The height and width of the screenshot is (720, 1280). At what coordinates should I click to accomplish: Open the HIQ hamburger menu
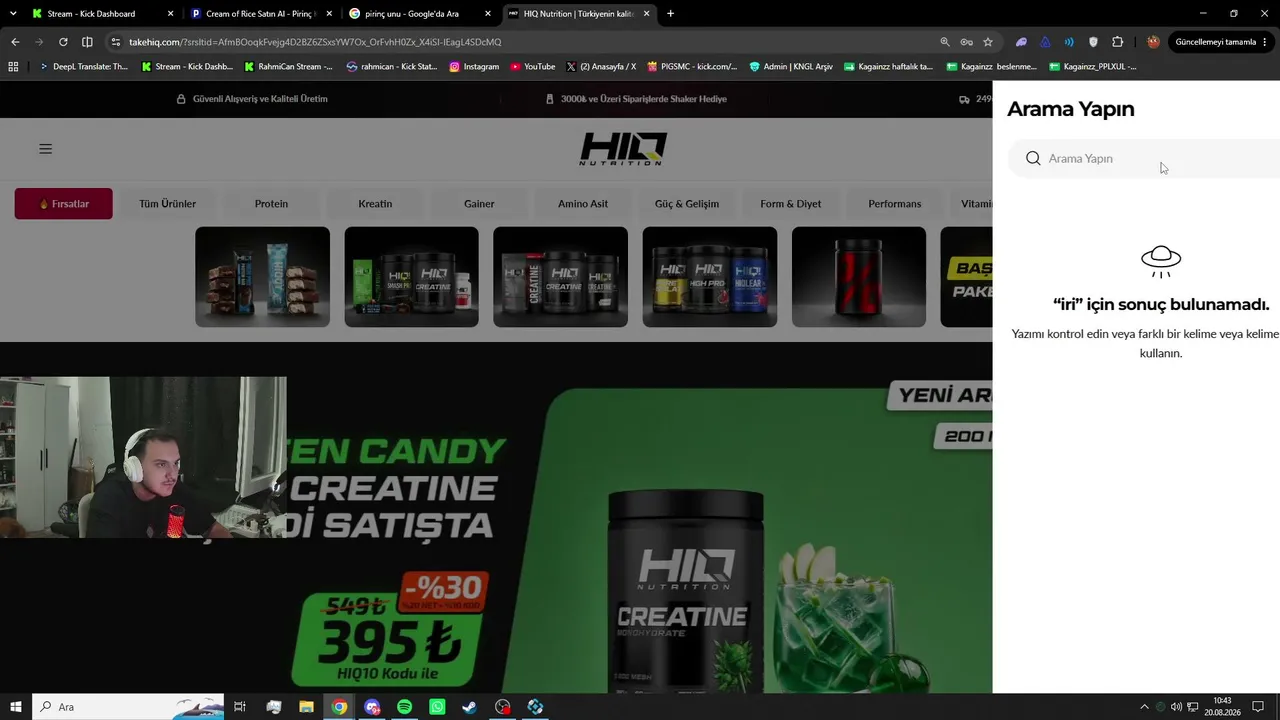45,149
